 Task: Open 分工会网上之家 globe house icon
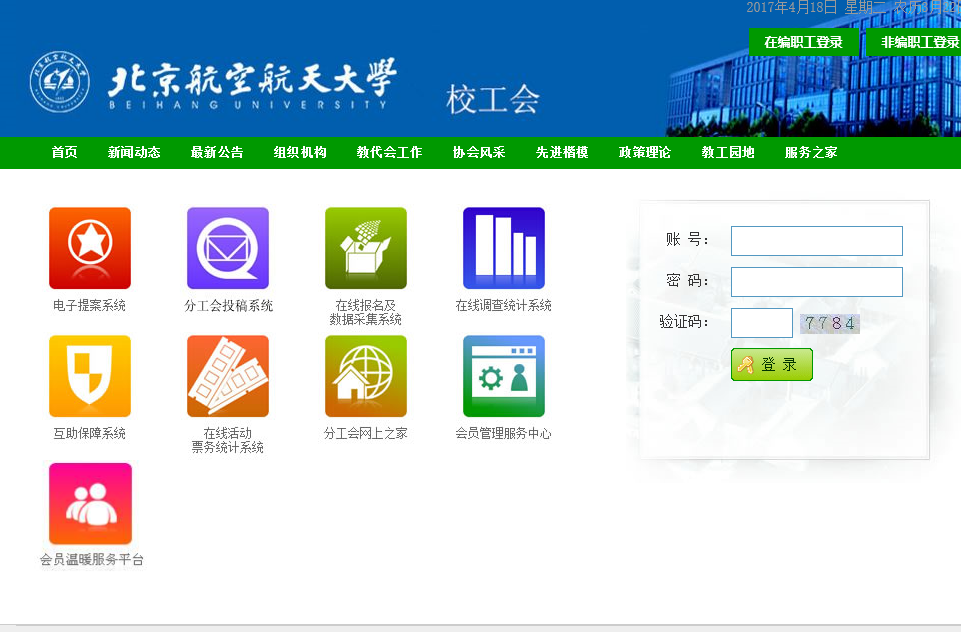pyautogui.click(x=366, y=376)
